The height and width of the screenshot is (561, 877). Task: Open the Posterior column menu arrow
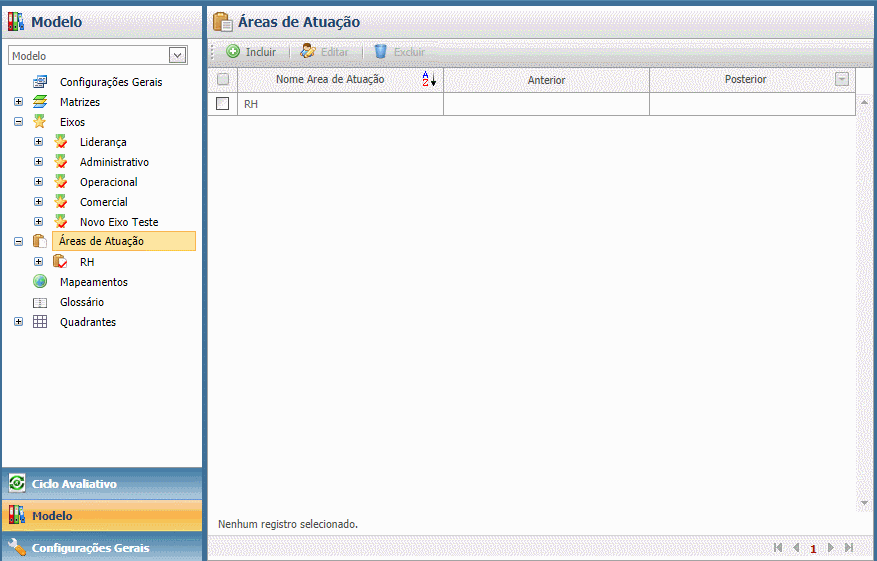pyautogui.click(x=842, y=80)
